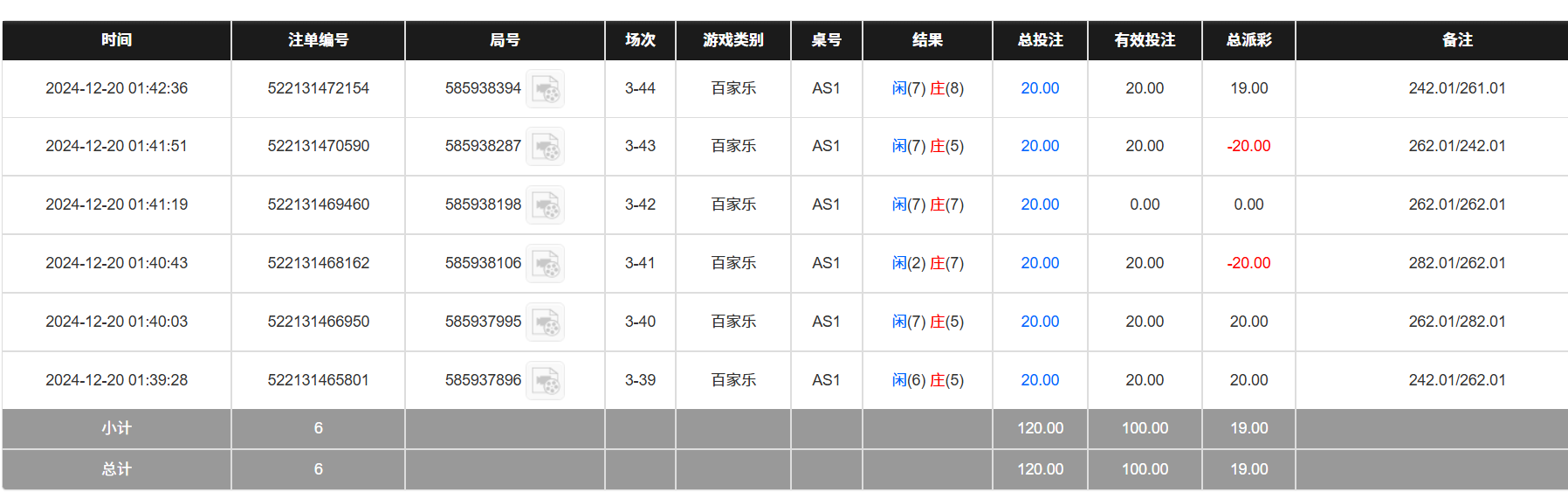Open video replay icon for round 585938394
The image size is (1568, 499).
546,89
